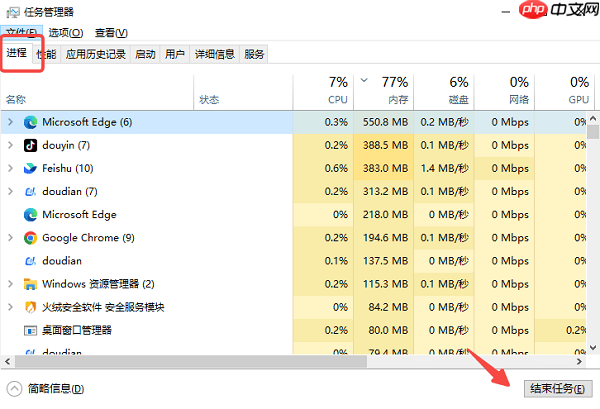Image resolution: width=600 pixels, height=409 pixels.
Task: Expand the doudian (7) process group
Action: click(10, 191)
